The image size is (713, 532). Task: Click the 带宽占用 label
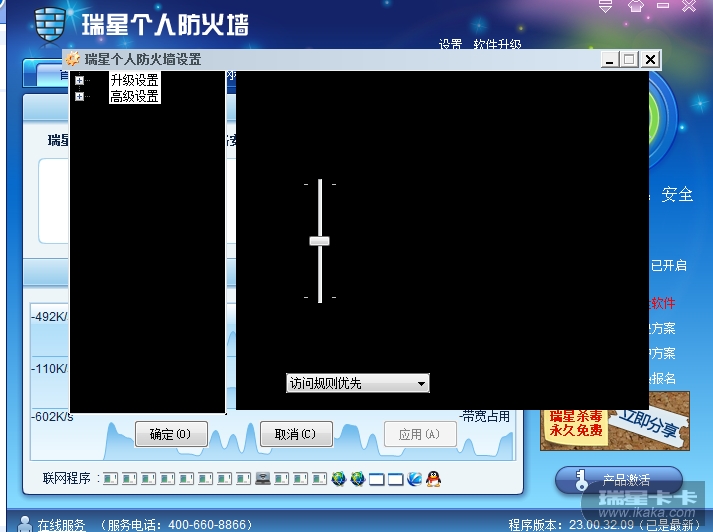click(485, 416)
